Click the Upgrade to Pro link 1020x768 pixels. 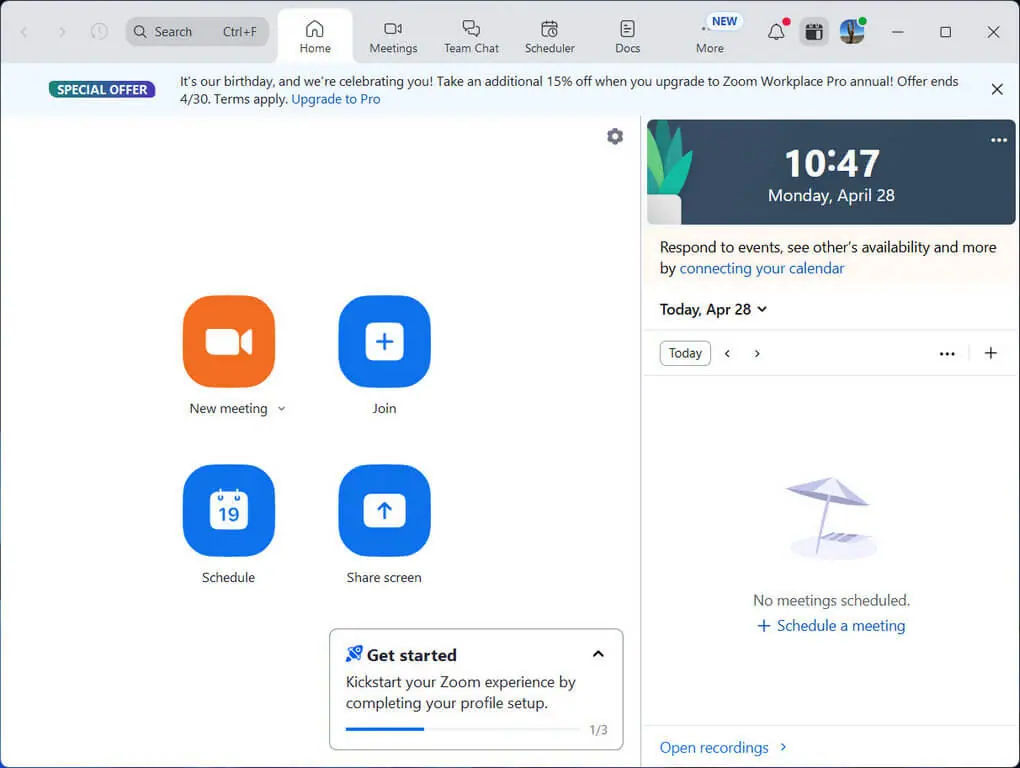pyautogui.click(x=336, y=99)
